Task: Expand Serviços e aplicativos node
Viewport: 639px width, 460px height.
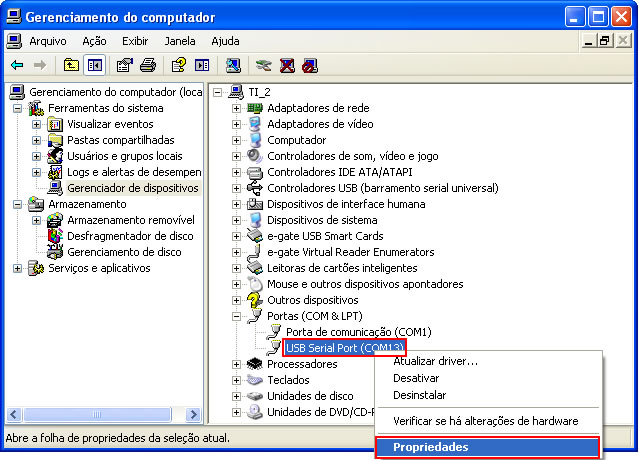Action: click(17, 268)
